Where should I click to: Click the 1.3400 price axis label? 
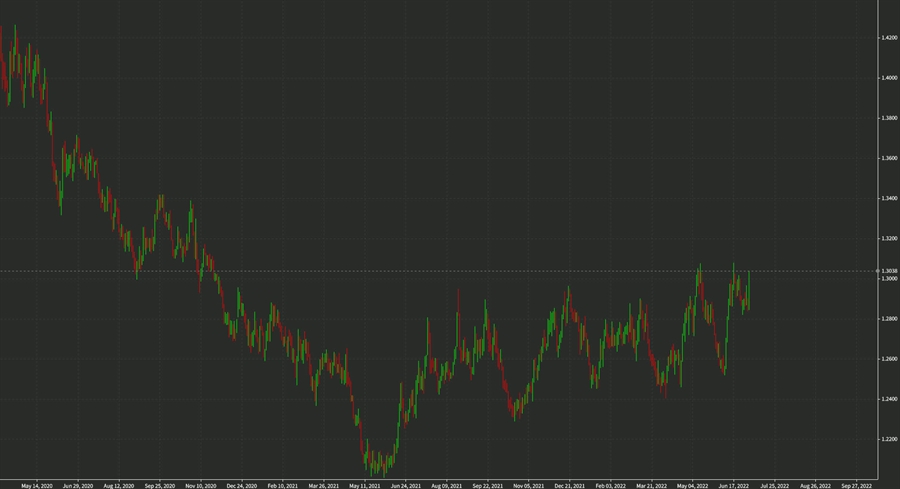889,199
